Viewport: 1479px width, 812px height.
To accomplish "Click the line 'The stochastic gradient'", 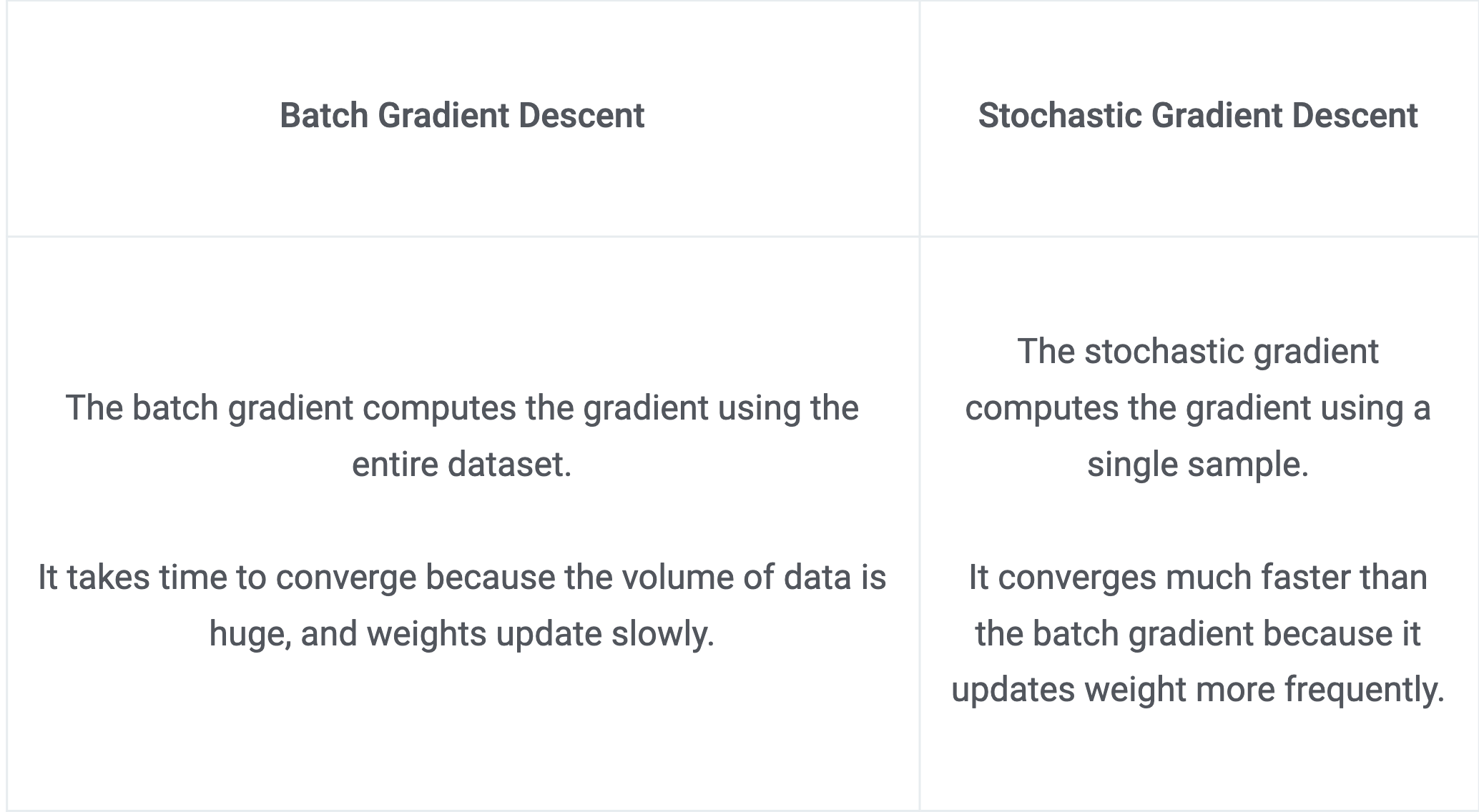I will click(x=1198, y=351).
